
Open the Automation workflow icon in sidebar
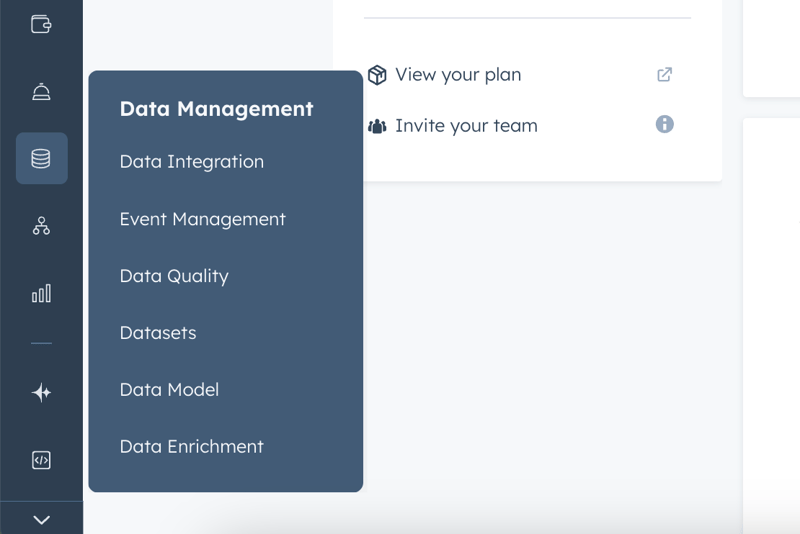click(x=41, y=226)
